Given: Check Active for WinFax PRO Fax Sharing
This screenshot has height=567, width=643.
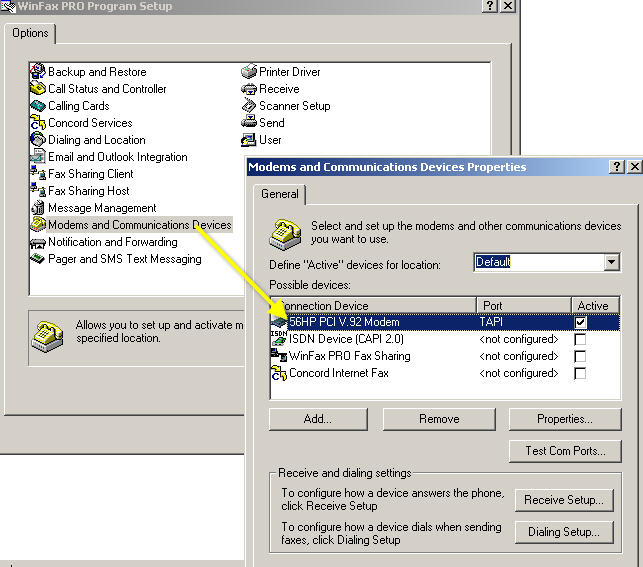Looking at the screenshot, I should pos(580,356).
